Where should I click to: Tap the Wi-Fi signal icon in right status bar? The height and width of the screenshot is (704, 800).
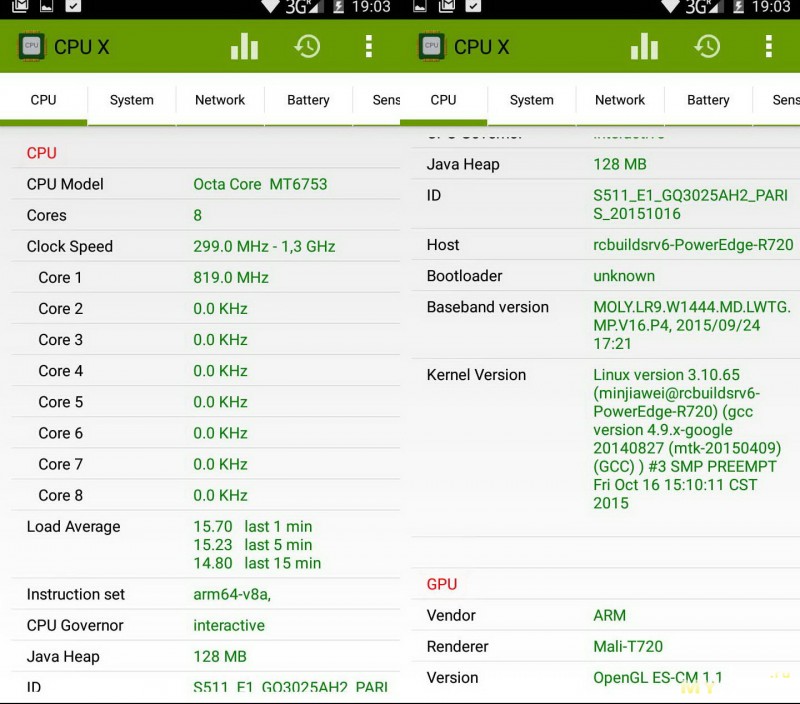[670, 6]
